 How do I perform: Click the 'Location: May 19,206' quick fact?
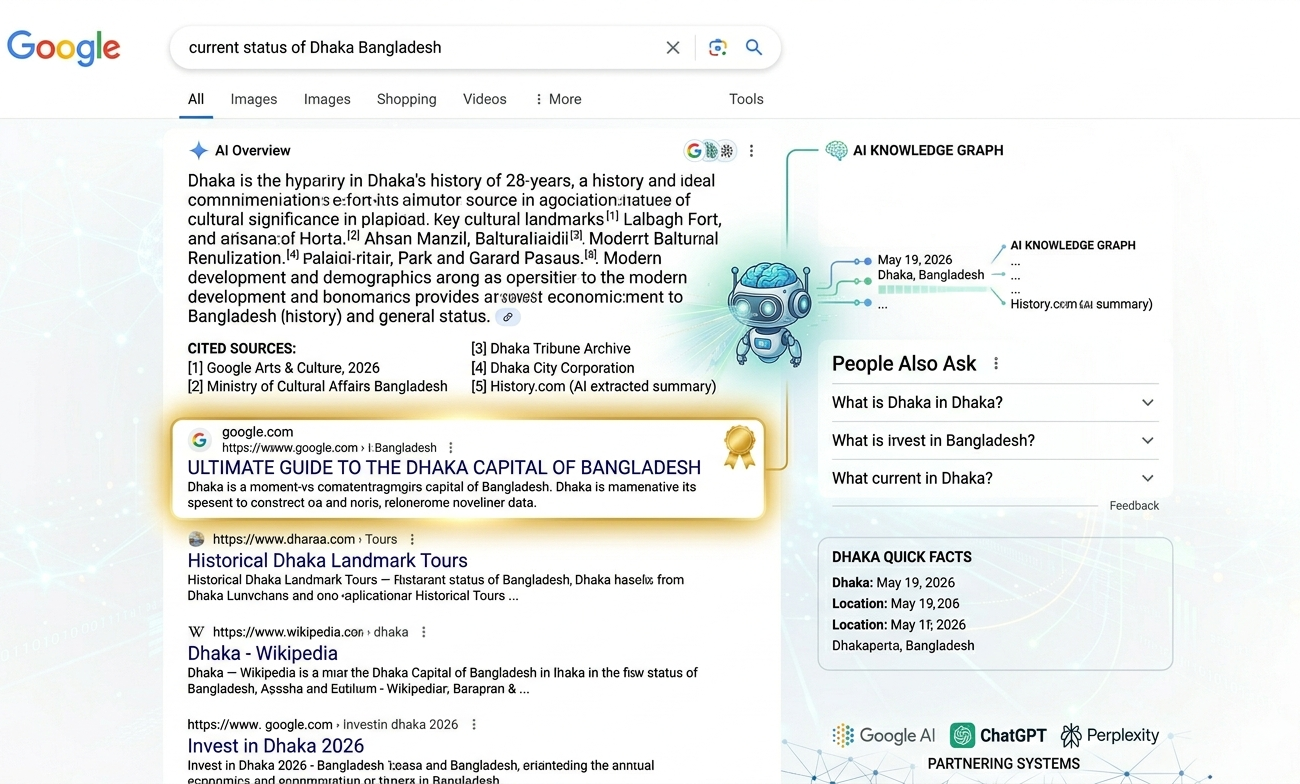(896, 604)
